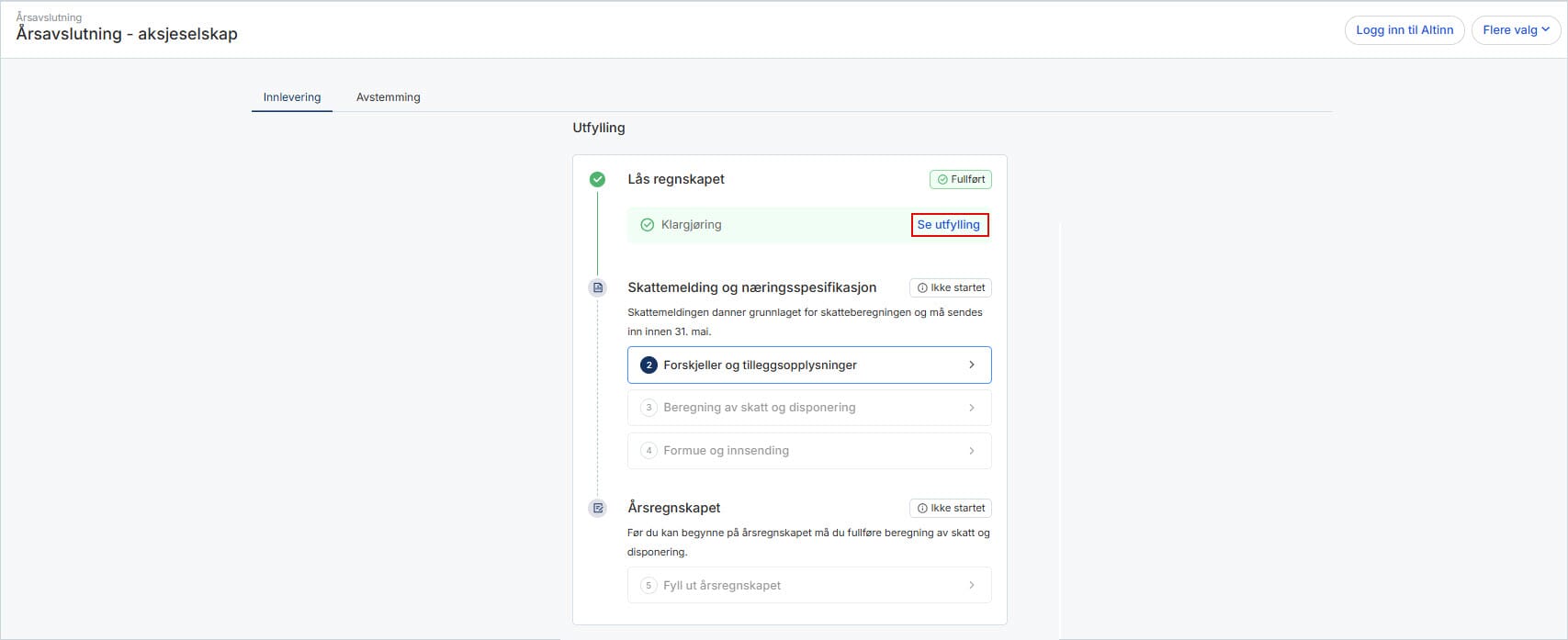Click chevron on Fyll ut årsregnskapet row

tap(972, 585)
